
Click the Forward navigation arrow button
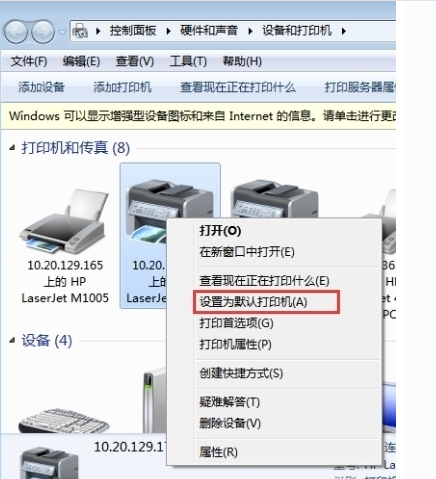[x=43, y=32]
